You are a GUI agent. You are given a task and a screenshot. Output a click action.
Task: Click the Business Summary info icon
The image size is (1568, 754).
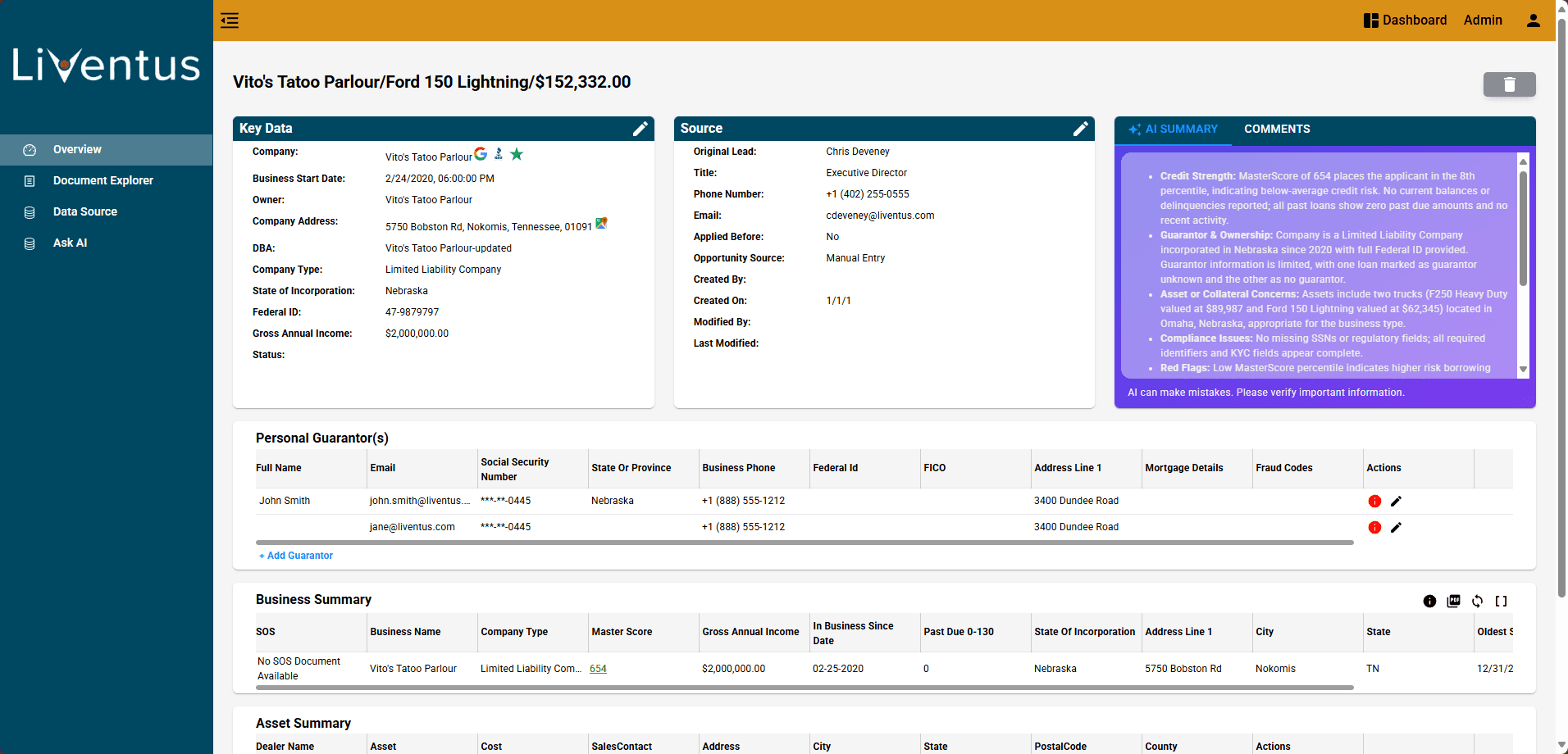click(x=1429, y=602)
